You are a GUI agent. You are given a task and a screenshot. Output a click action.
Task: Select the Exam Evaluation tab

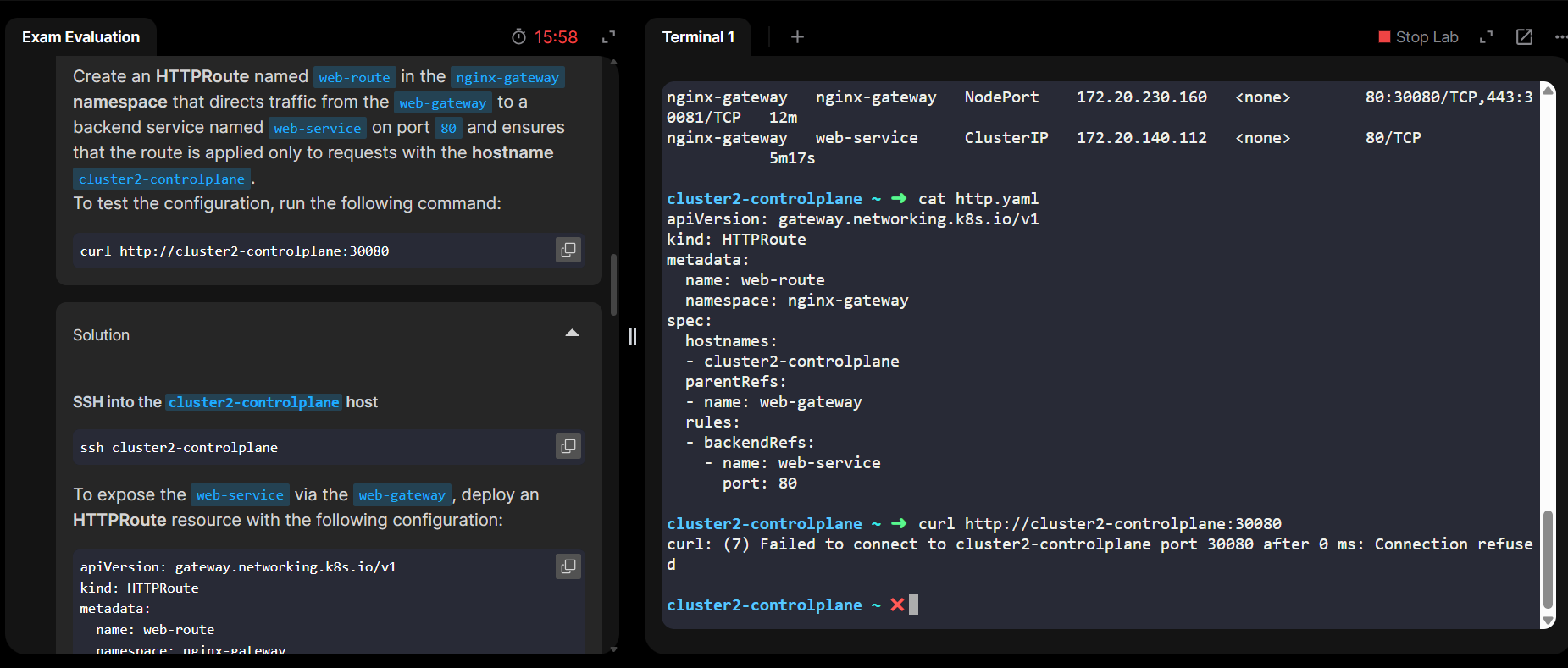[x=80, y=37]
